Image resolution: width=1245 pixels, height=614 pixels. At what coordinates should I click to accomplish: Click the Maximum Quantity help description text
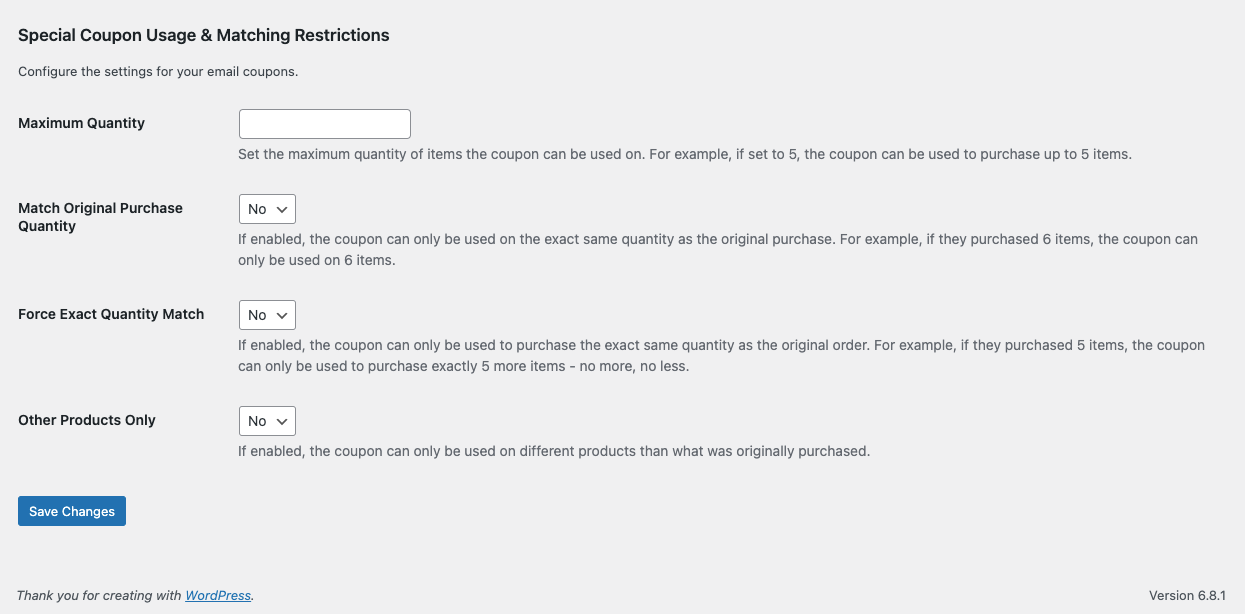tap(684, 155)
